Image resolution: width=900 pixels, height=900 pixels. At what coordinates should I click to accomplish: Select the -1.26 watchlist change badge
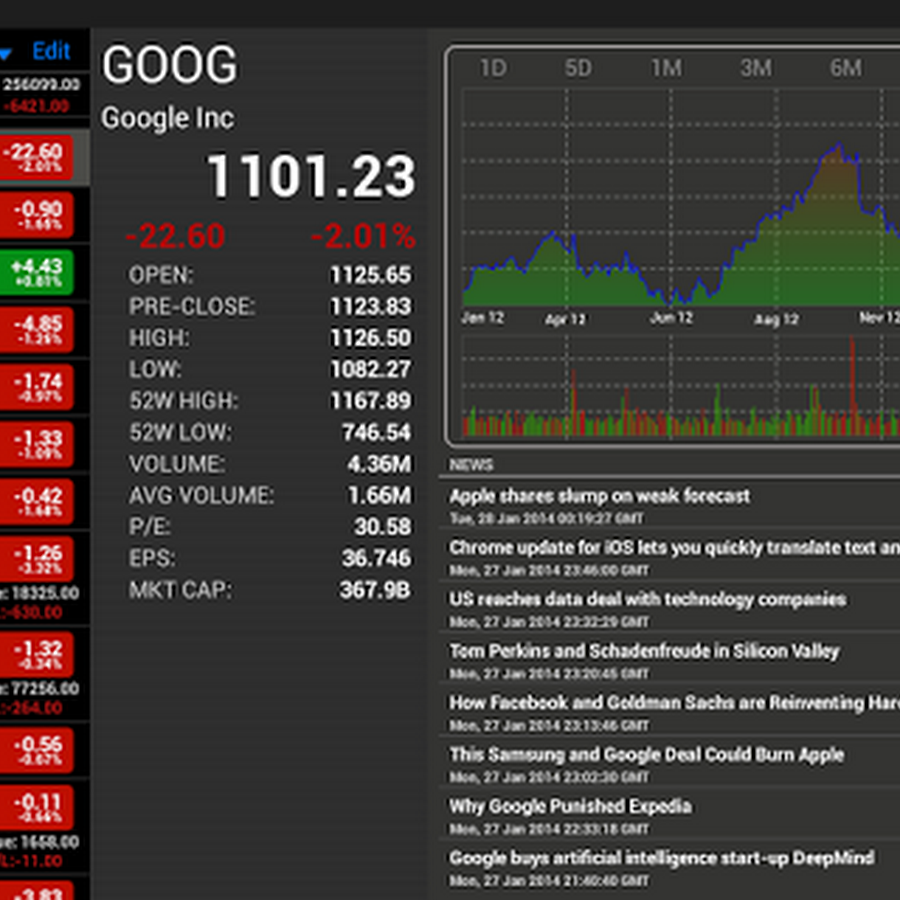pos(36,559)
